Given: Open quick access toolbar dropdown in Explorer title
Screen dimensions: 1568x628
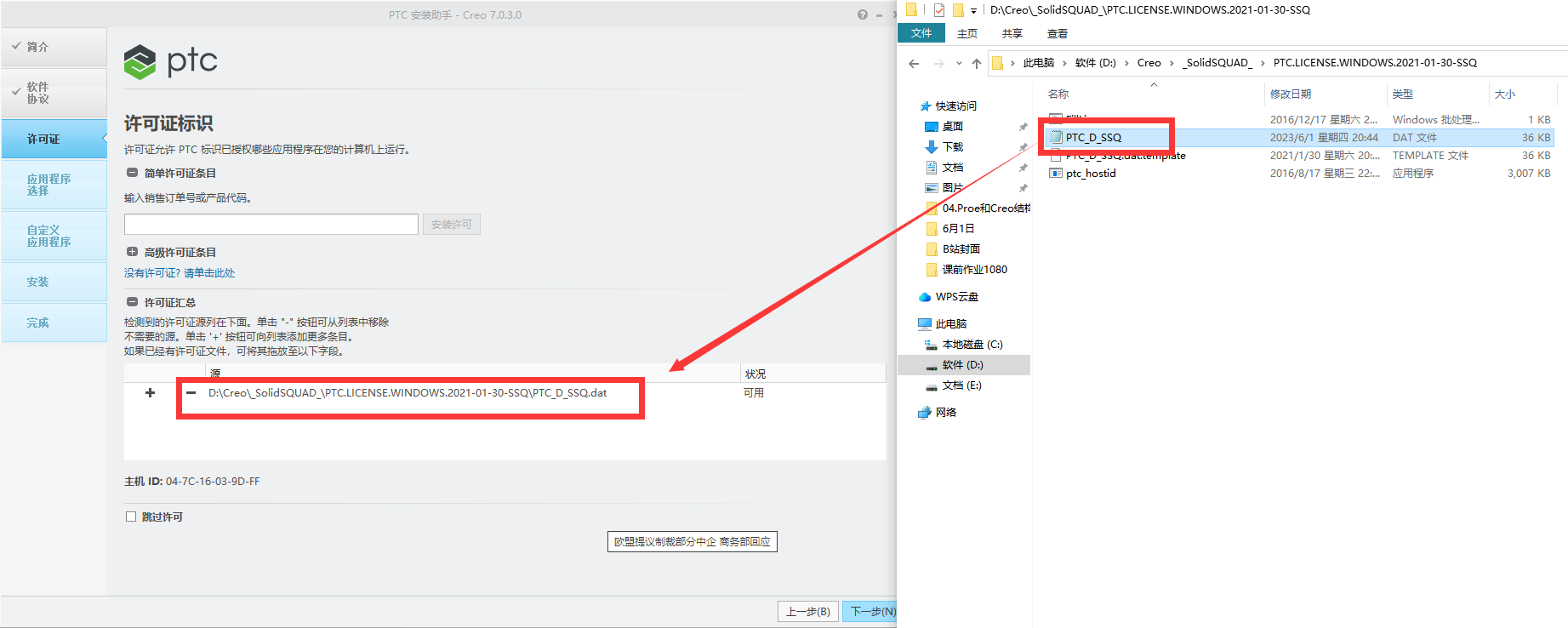Looking at the screenshot, I should click(973, 11).
